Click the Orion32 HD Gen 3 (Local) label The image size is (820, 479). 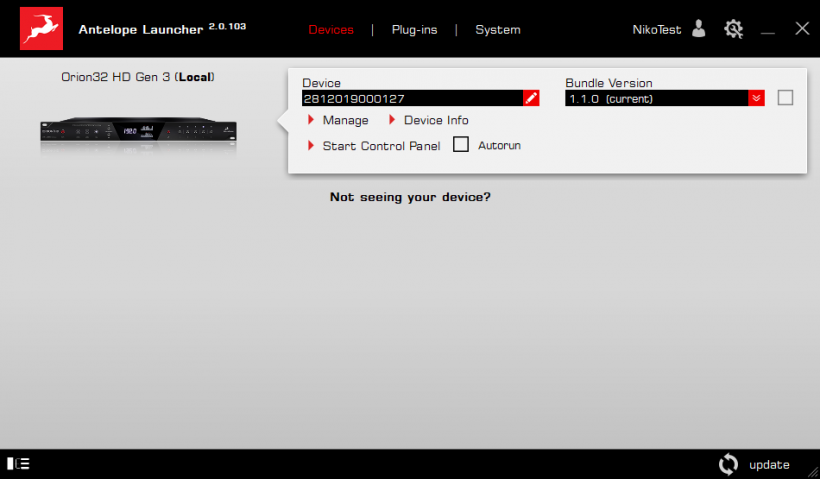pyautogui.click(x=138, y=77)
